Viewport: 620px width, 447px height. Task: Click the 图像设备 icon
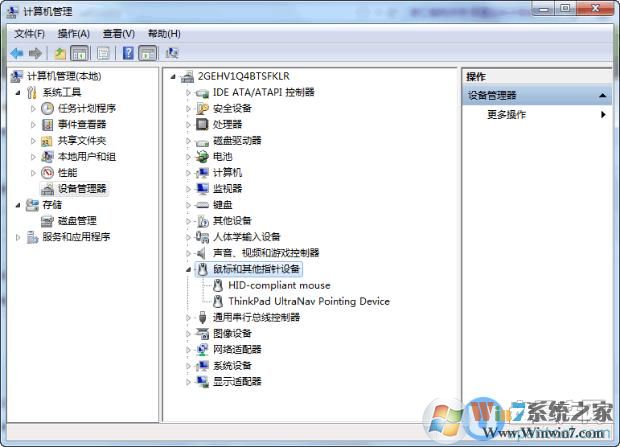point(202,333)
